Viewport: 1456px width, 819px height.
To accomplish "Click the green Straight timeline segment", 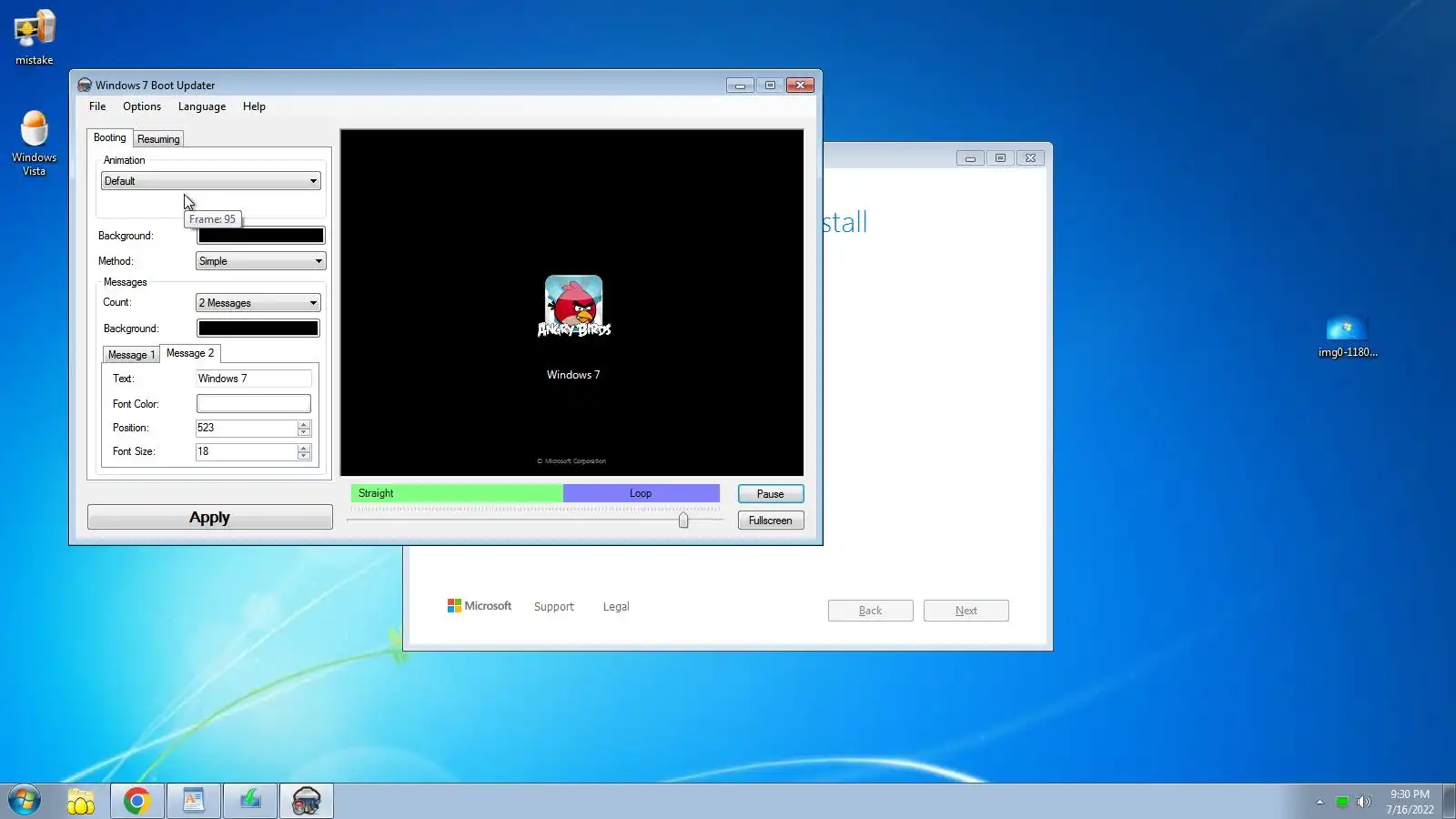I will (x=457, y=493).
